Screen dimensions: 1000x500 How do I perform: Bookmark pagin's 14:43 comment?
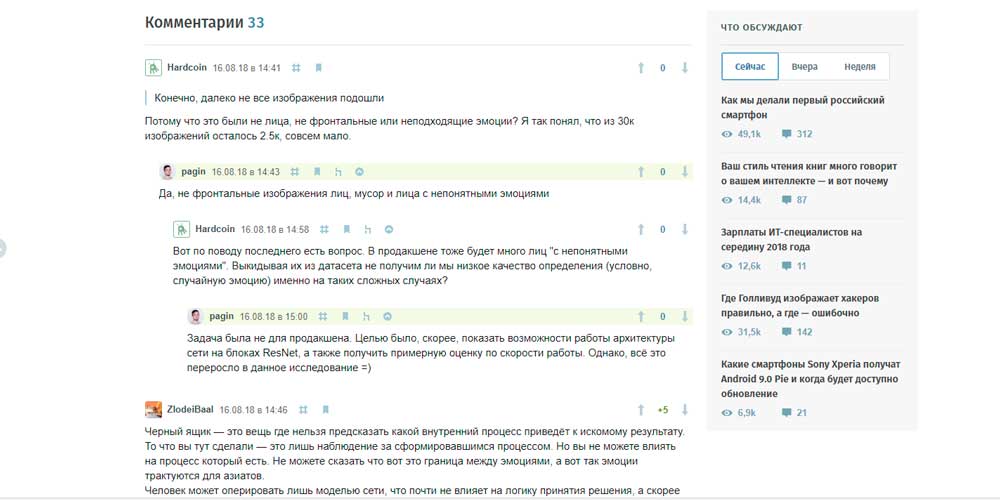(x=317, y=172)
